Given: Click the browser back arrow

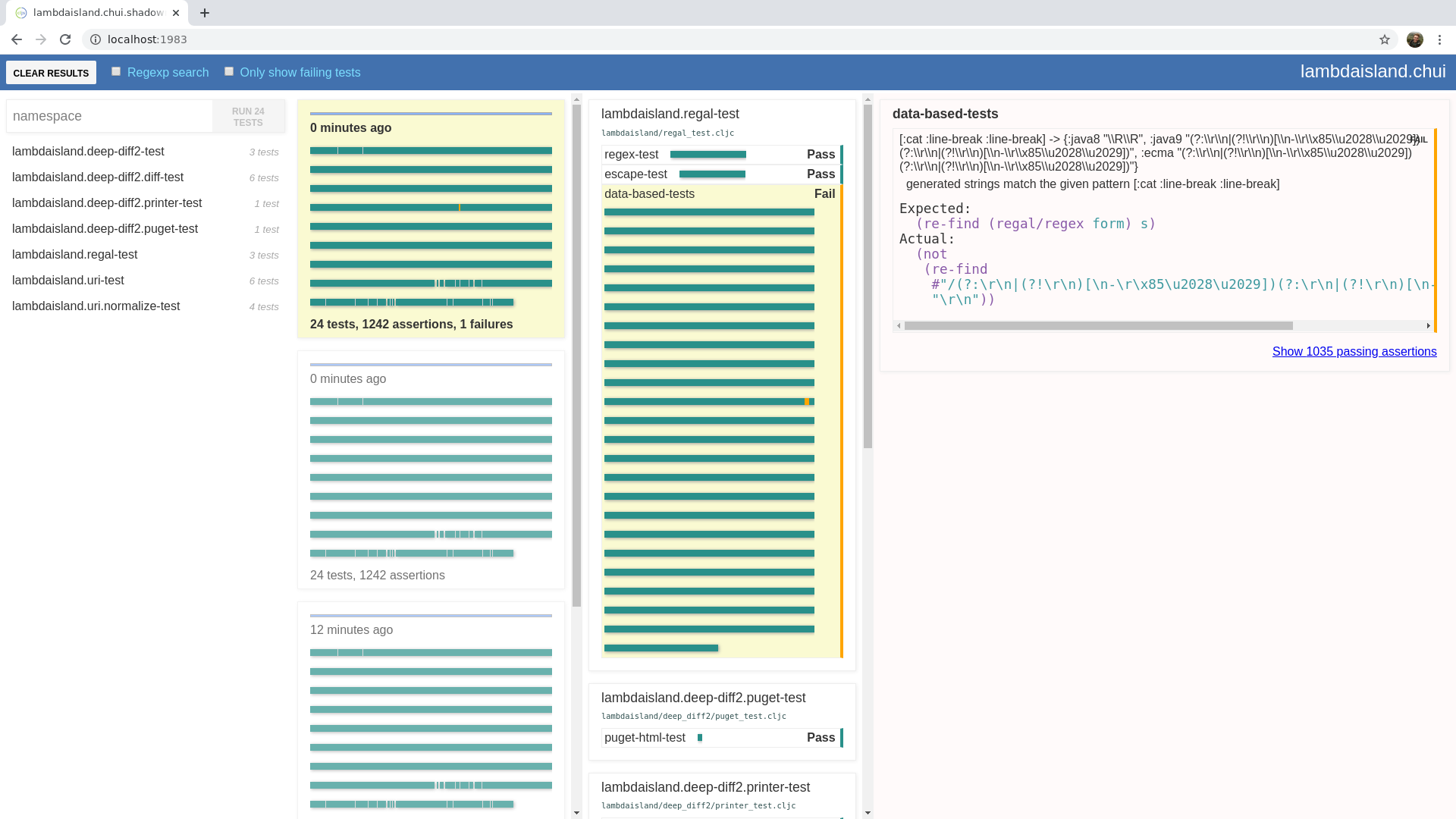Looking at the screenshot, I should tap(17, 39).
